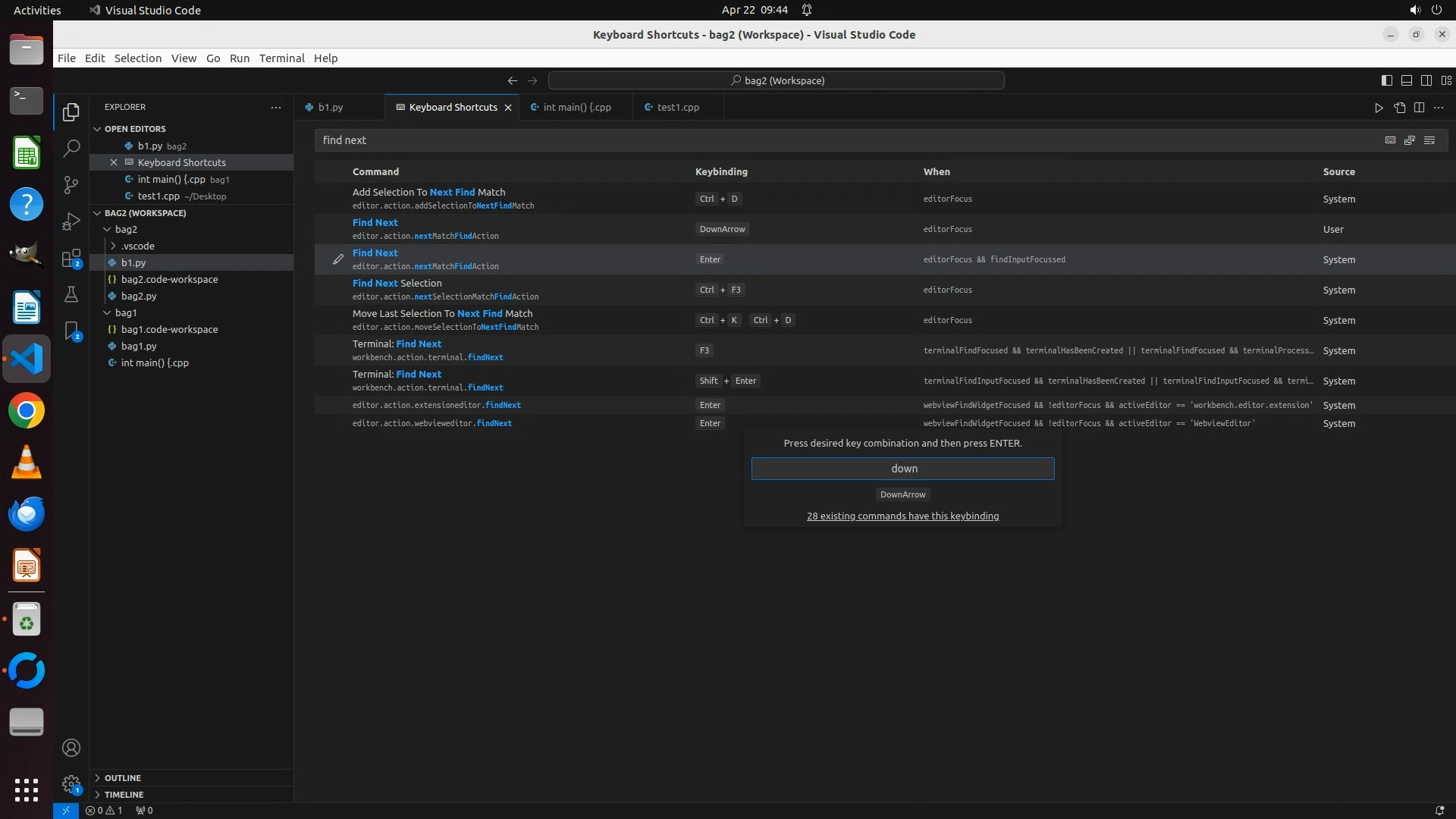Switch to the test1.cpp tab
This screenshot has width=1456, height=819.
(677, 108)
